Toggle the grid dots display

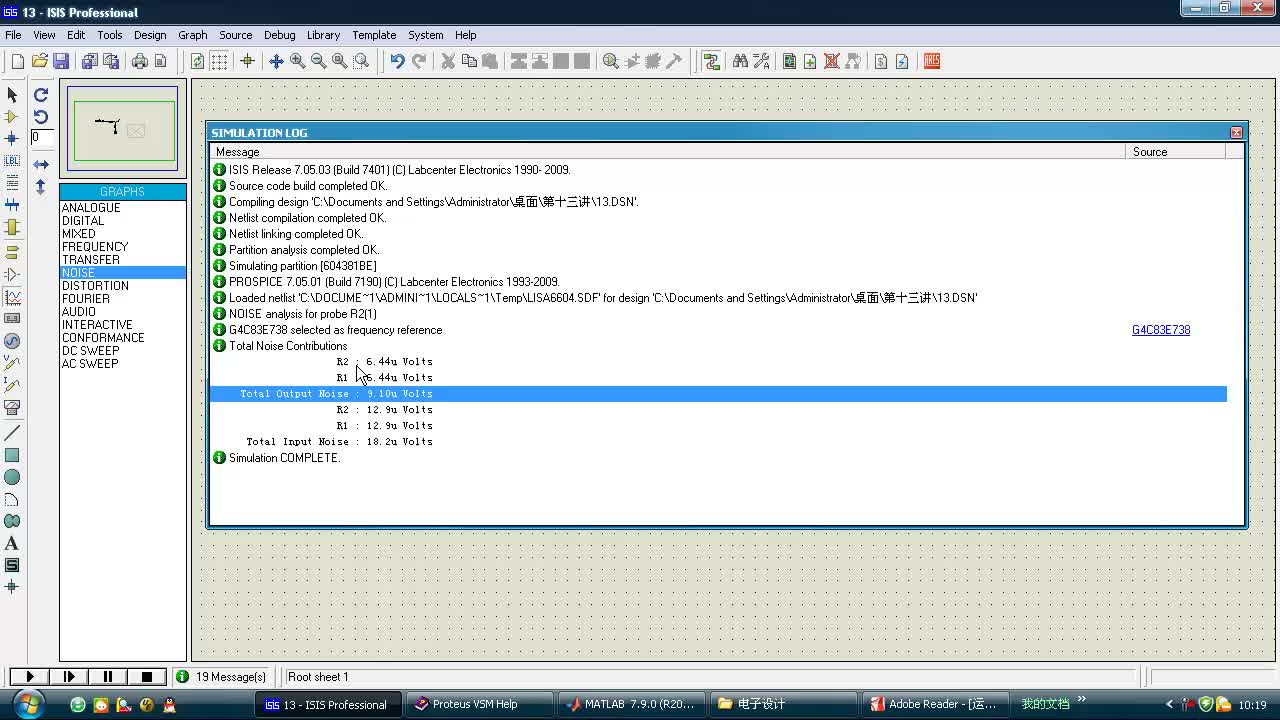219,61
